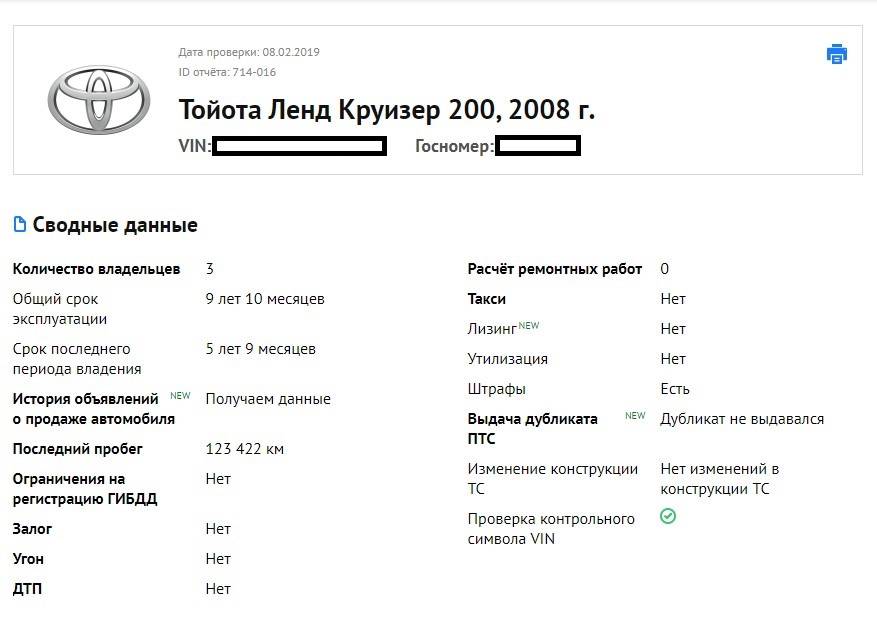Open the Сводные данные section heading

click(115, 225)
